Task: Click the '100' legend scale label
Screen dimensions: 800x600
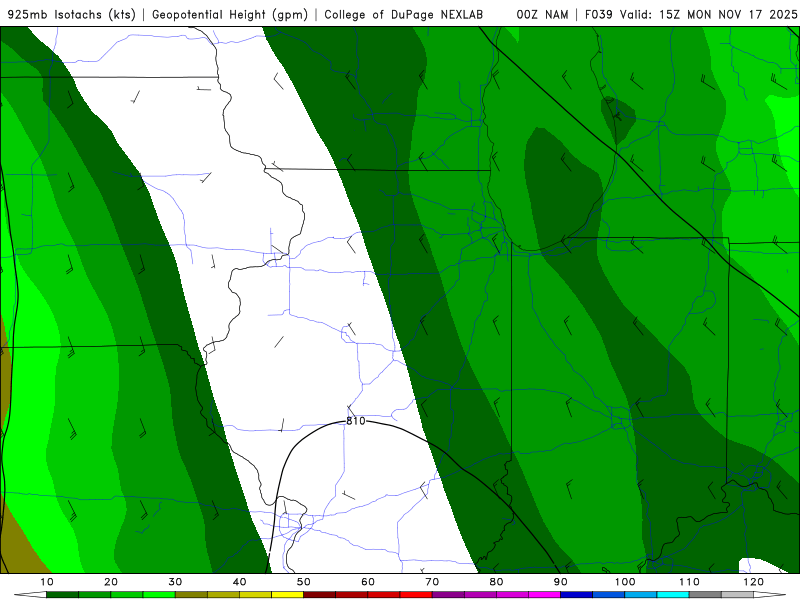Action: tap(624, 582)
